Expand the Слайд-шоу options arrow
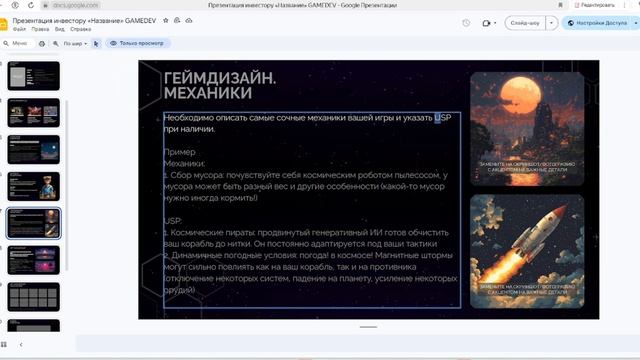This screenshot has width=640, height=360. point(551,23)
